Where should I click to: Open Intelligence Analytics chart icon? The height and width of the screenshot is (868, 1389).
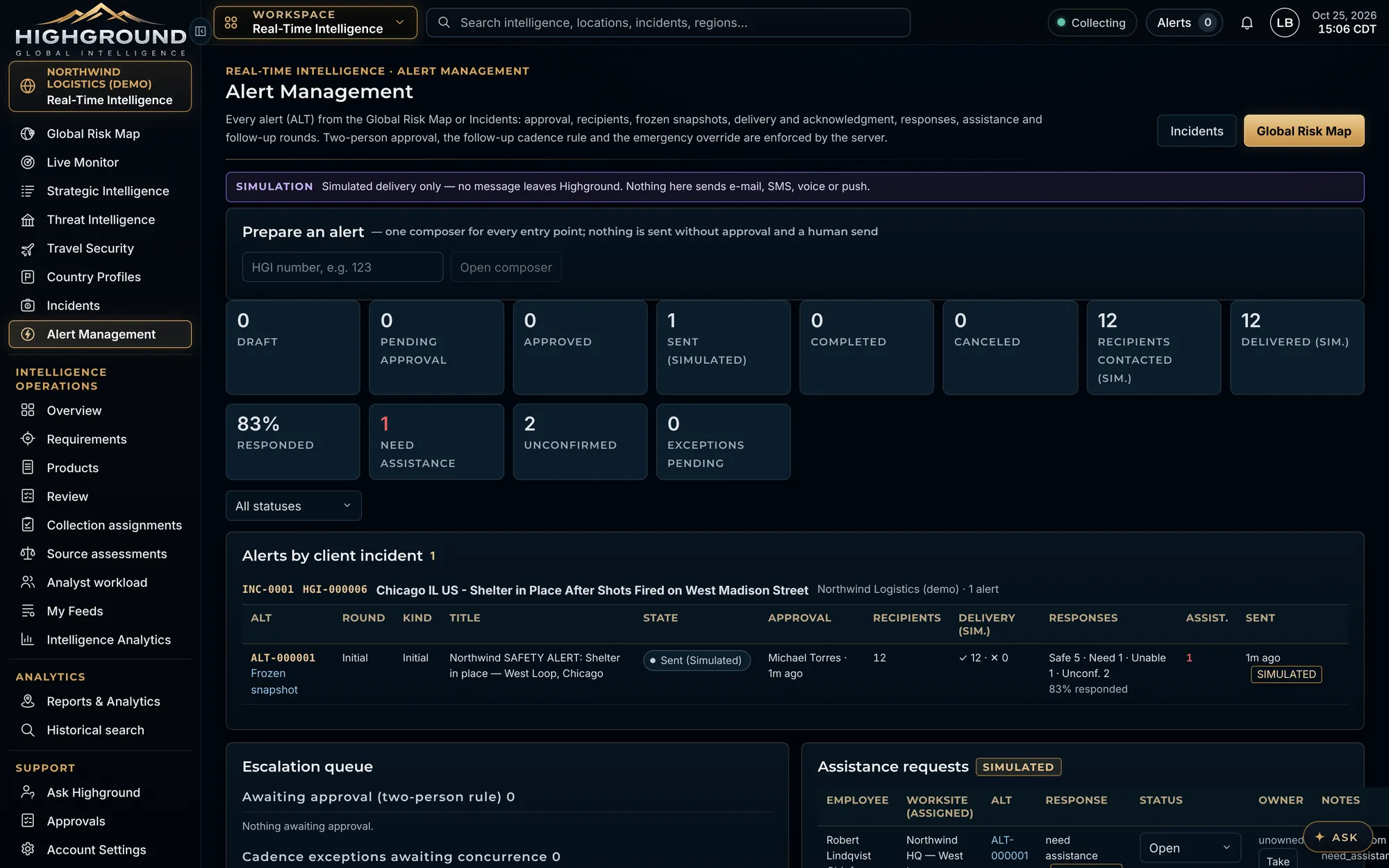28,640
